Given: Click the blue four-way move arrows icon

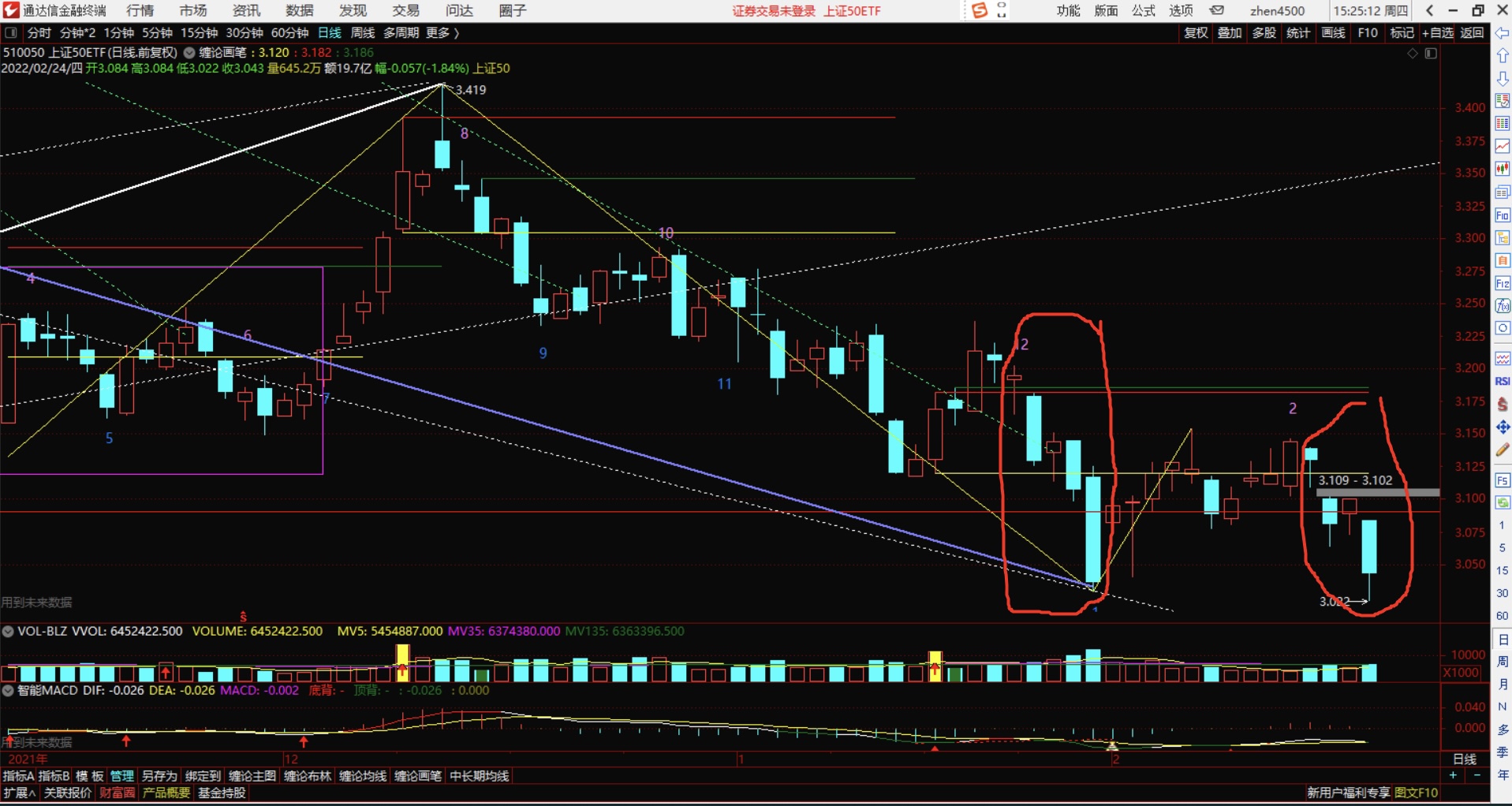Looking at the screenshot, I should (x=1503, y=427).
